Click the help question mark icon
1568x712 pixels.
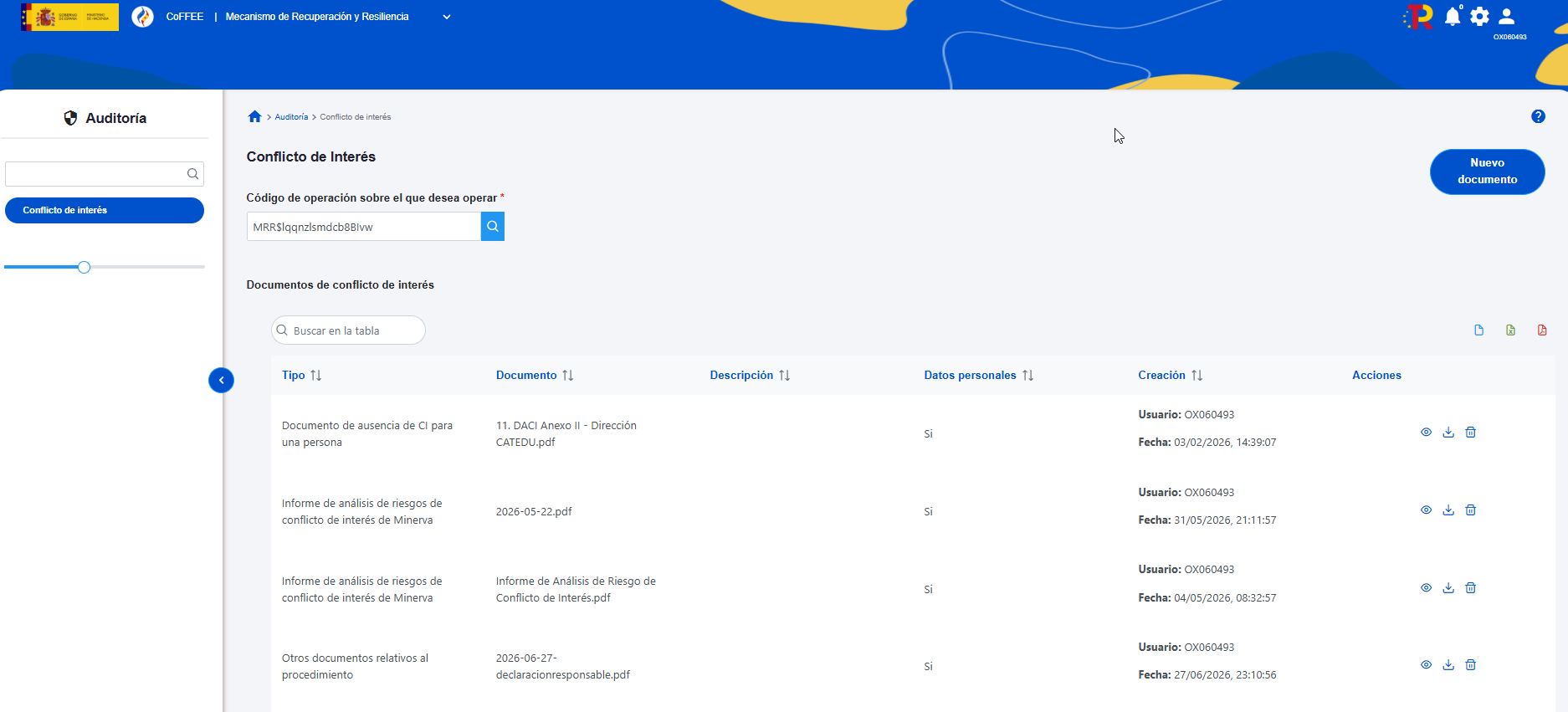[x=1538, y=116]
